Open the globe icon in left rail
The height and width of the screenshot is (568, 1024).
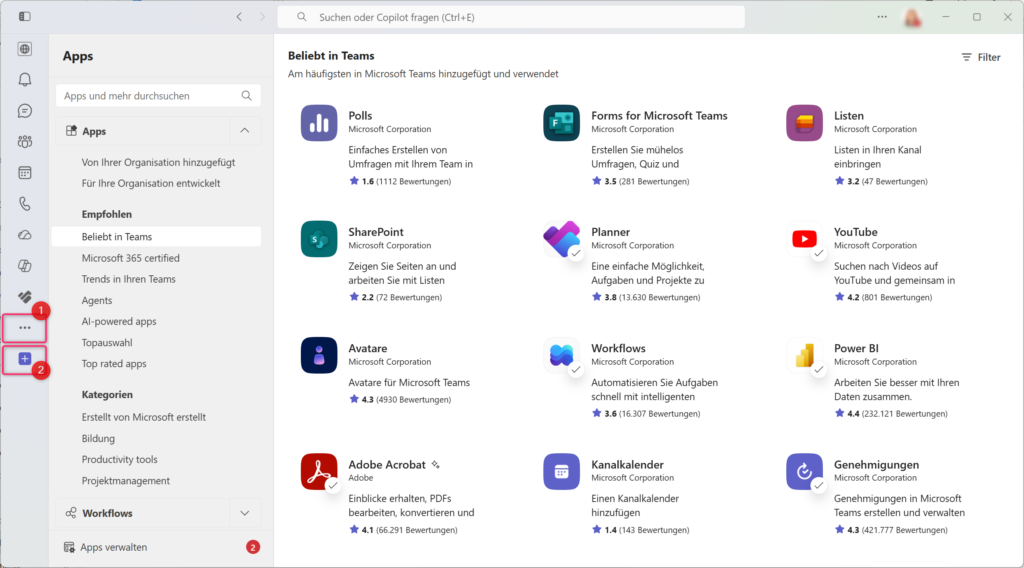pyautogui.click(x=25, y=49)
